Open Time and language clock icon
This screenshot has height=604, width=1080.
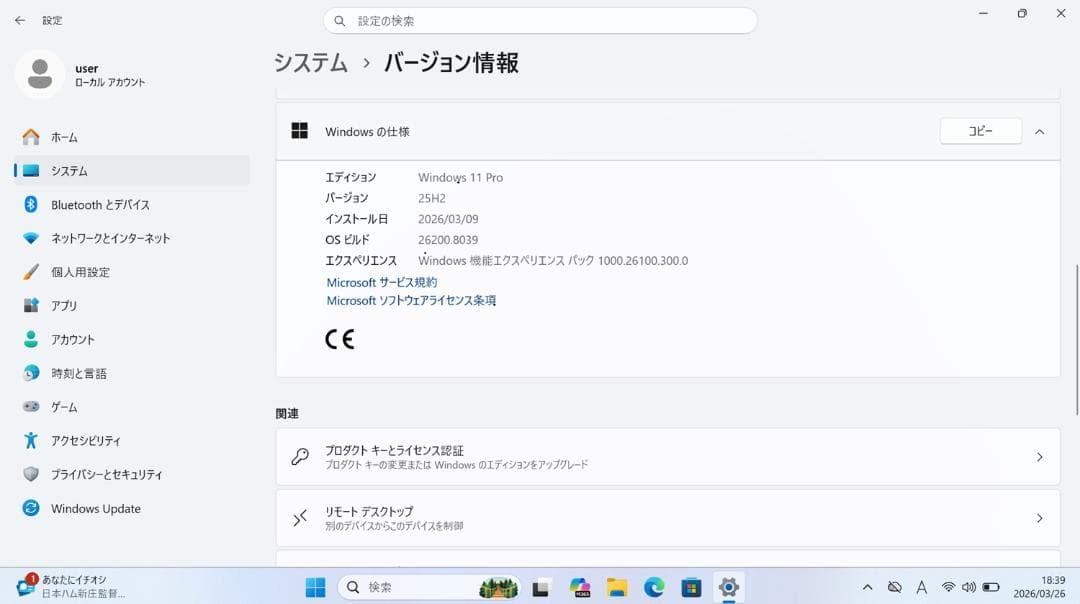point(31,373)
